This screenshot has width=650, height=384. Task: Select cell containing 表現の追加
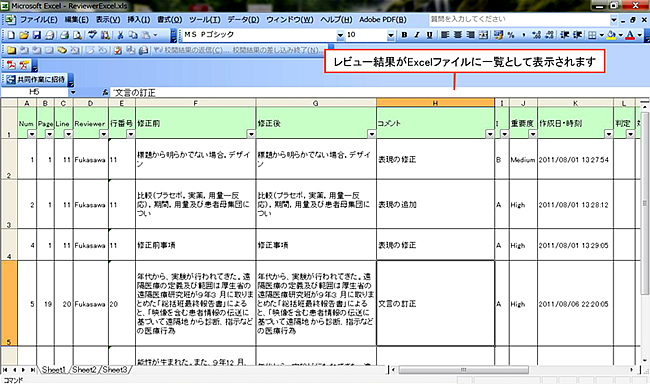(x=435, y=204)
